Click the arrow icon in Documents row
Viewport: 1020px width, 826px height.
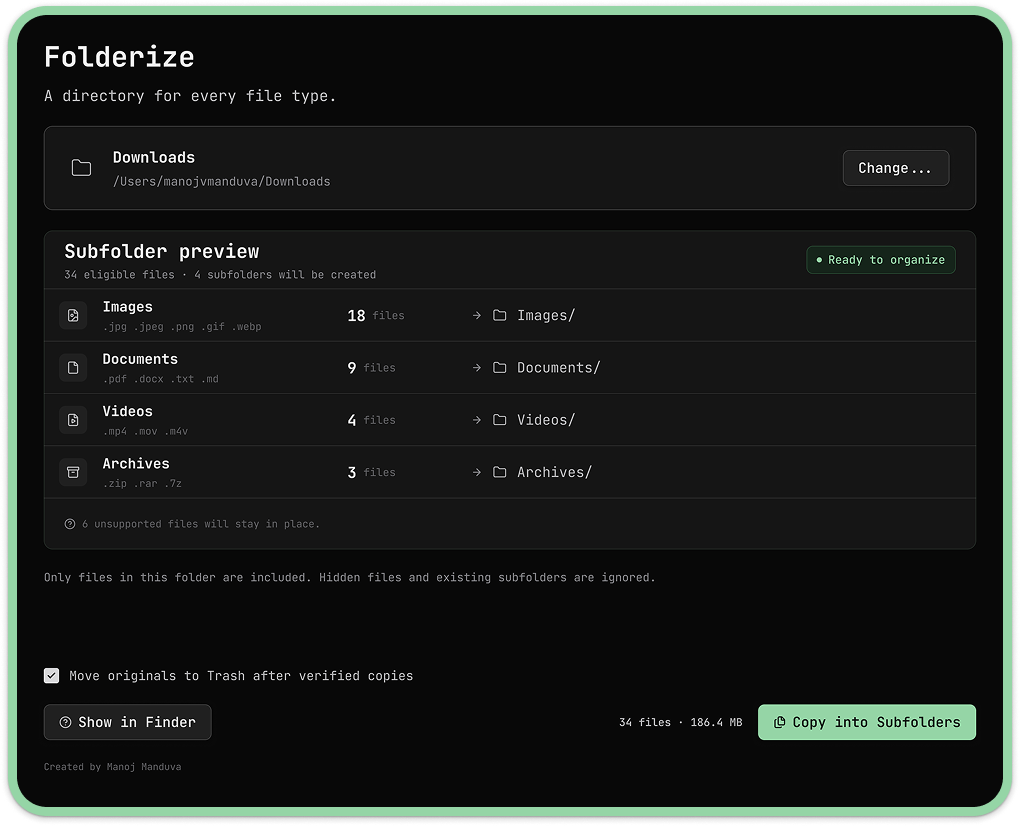point(477,367)
